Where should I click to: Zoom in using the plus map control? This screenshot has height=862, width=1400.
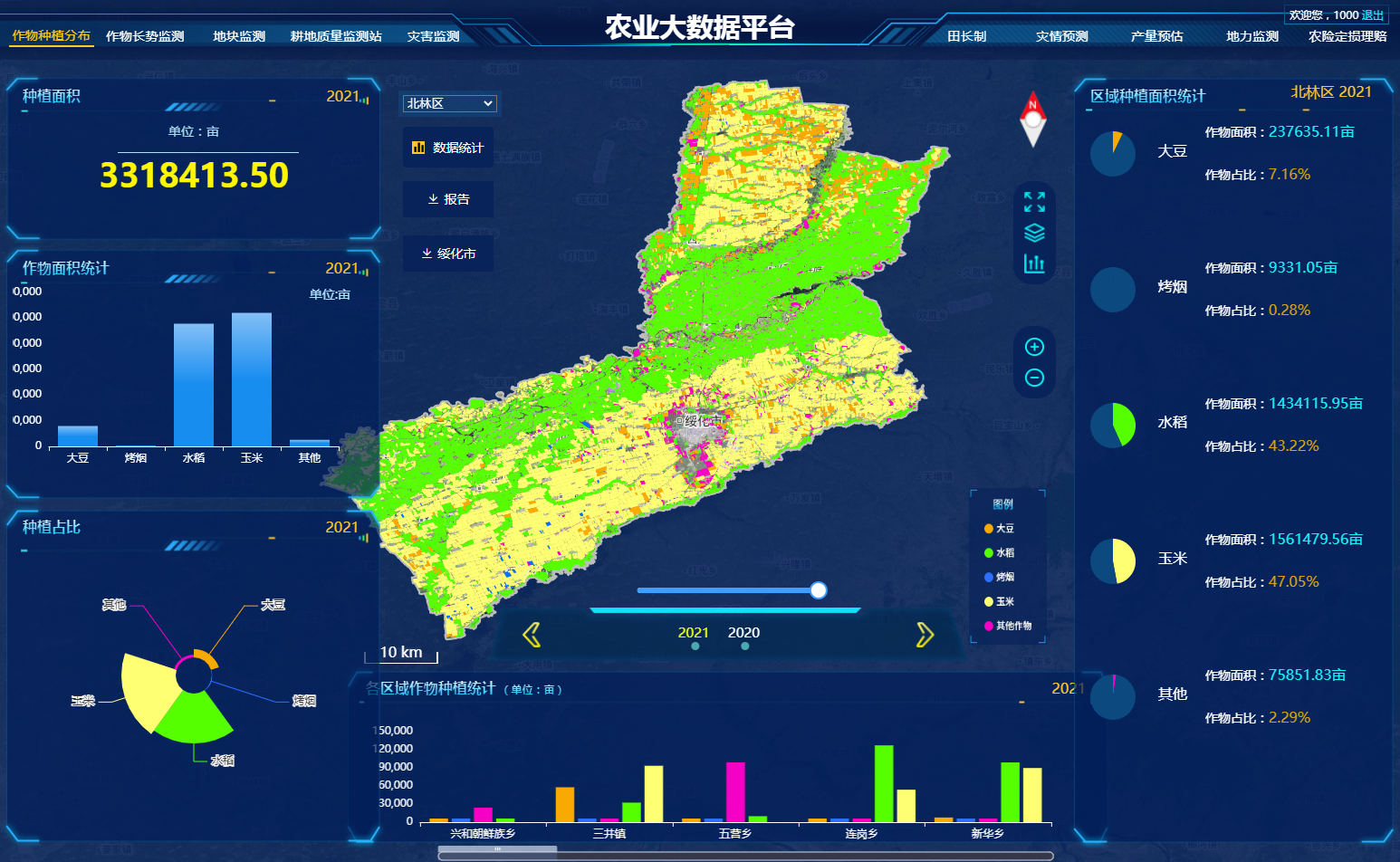click(x=1034, y=346)
